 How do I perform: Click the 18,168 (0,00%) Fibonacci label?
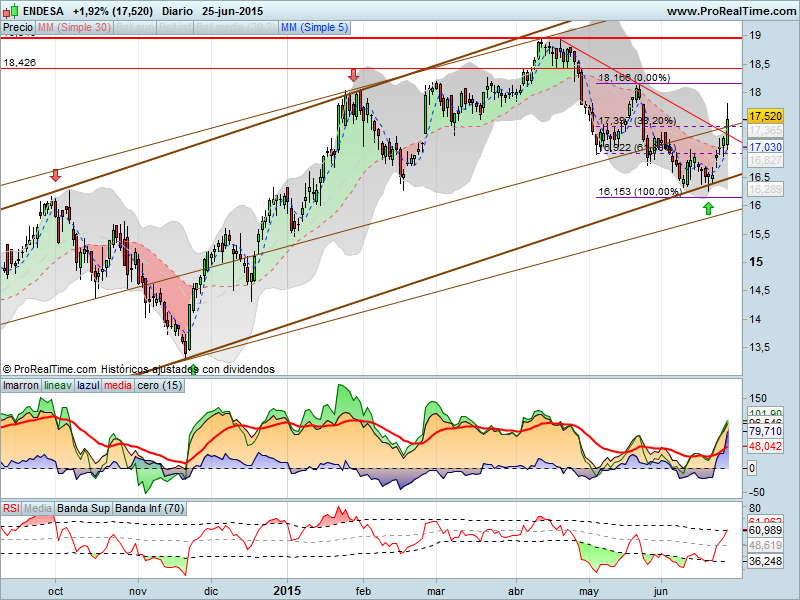[634, 78]
